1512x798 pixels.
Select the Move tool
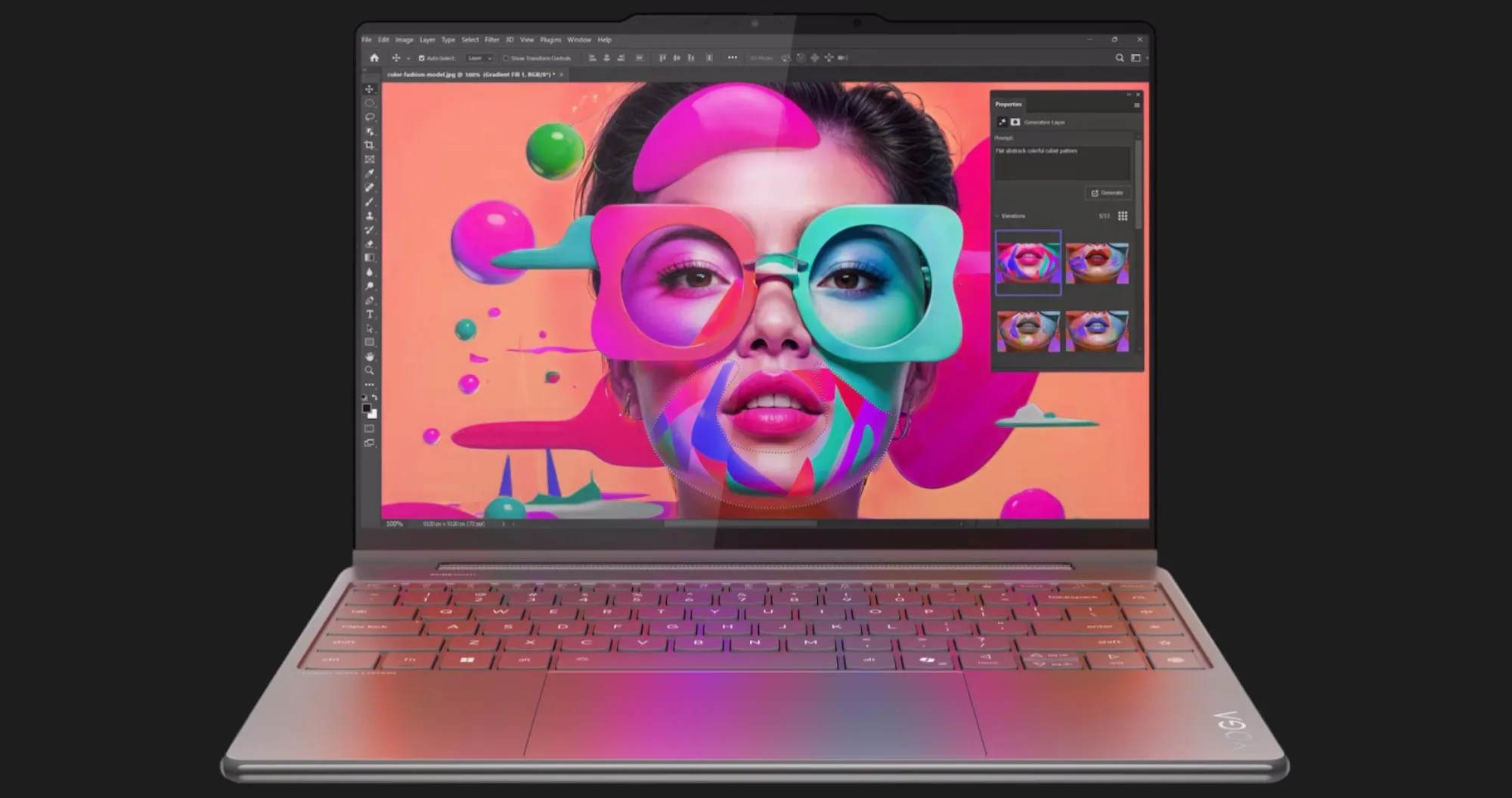point(369,90)
